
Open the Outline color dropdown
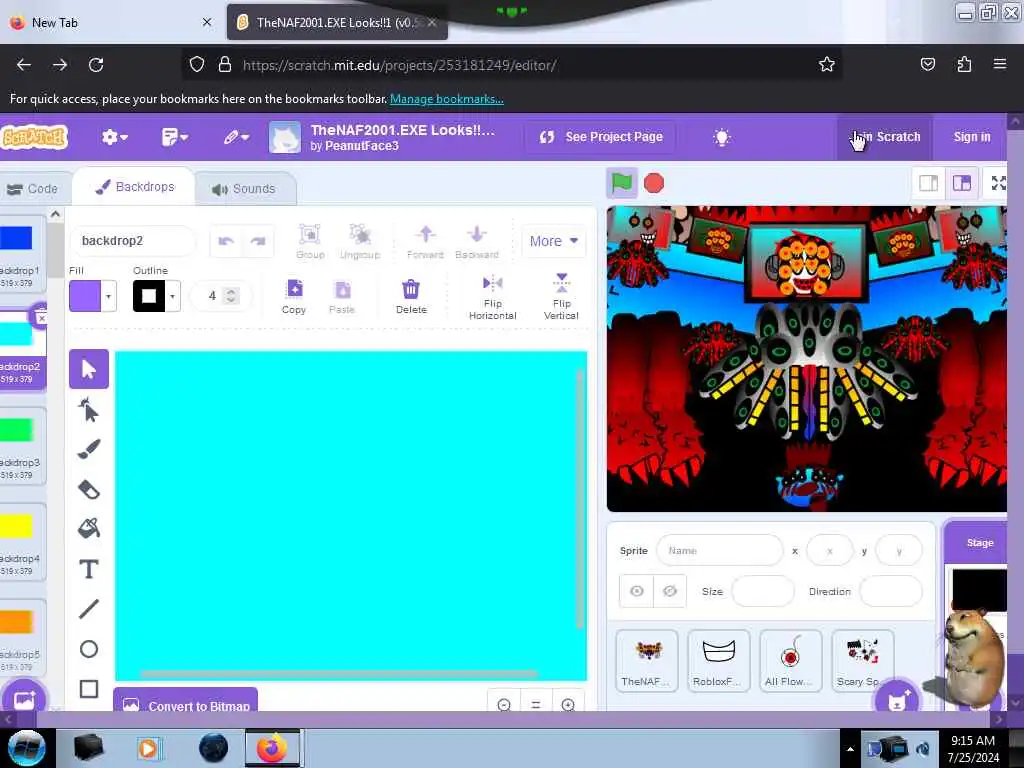172,296
